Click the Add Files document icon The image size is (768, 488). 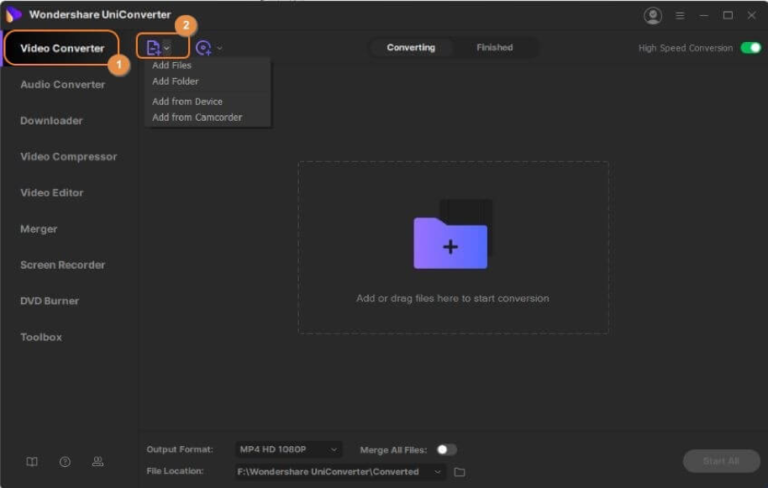pos(153,48)
